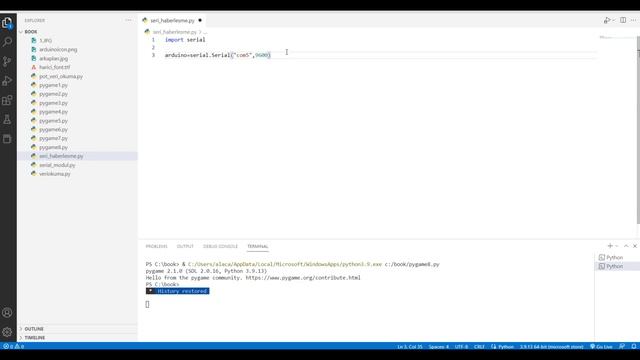Screen dimensions: 640x360
Task: Maximize the panel with the up chevron
Action: pyautogui.click(x=626, y=246)
